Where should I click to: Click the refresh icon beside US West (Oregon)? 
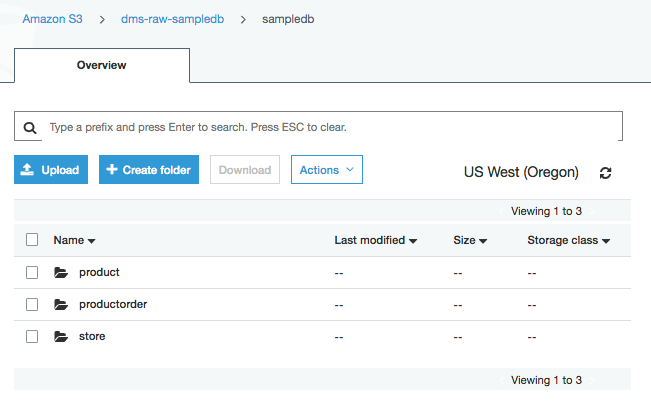click(605, 172)
